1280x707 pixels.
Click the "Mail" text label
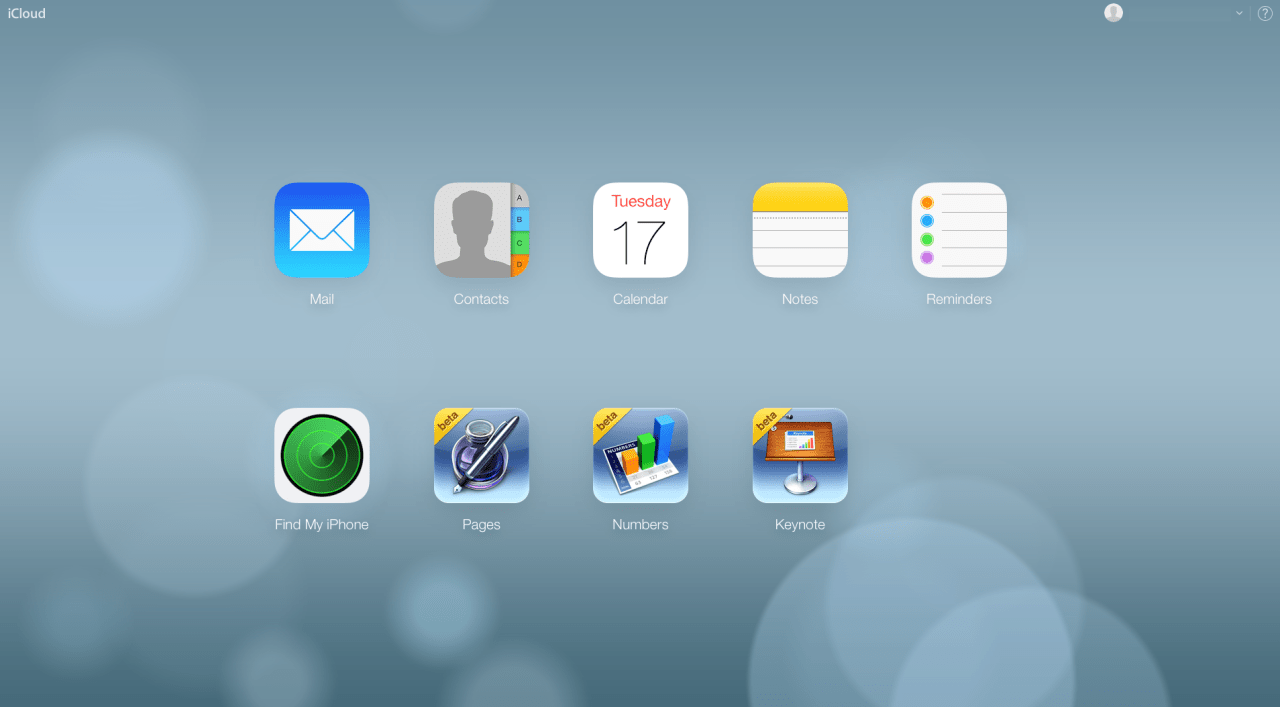pyautogui.click(x=321, y=299)
